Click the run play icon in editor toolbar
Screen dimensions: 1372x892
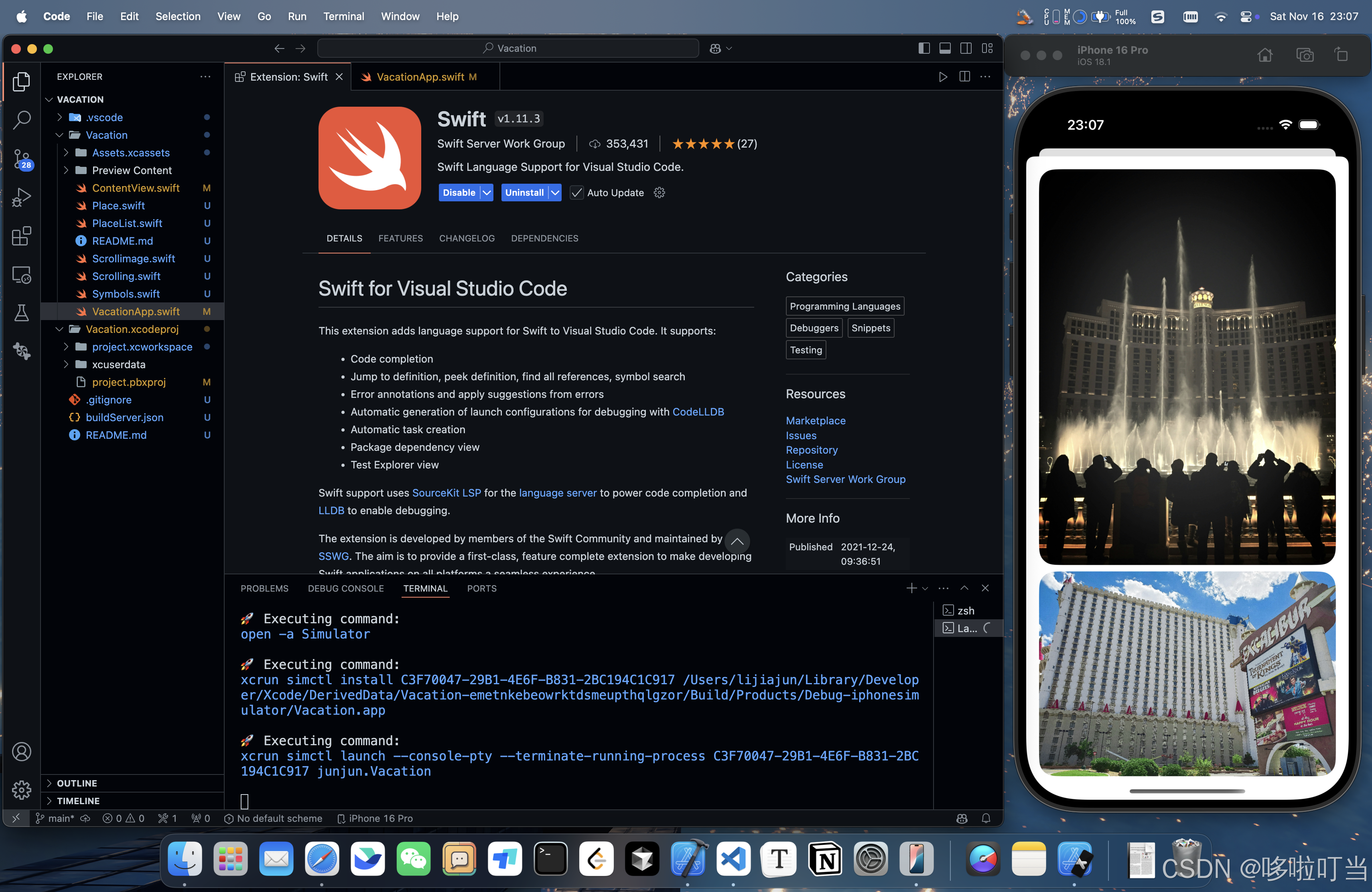(x=942, y=77)
